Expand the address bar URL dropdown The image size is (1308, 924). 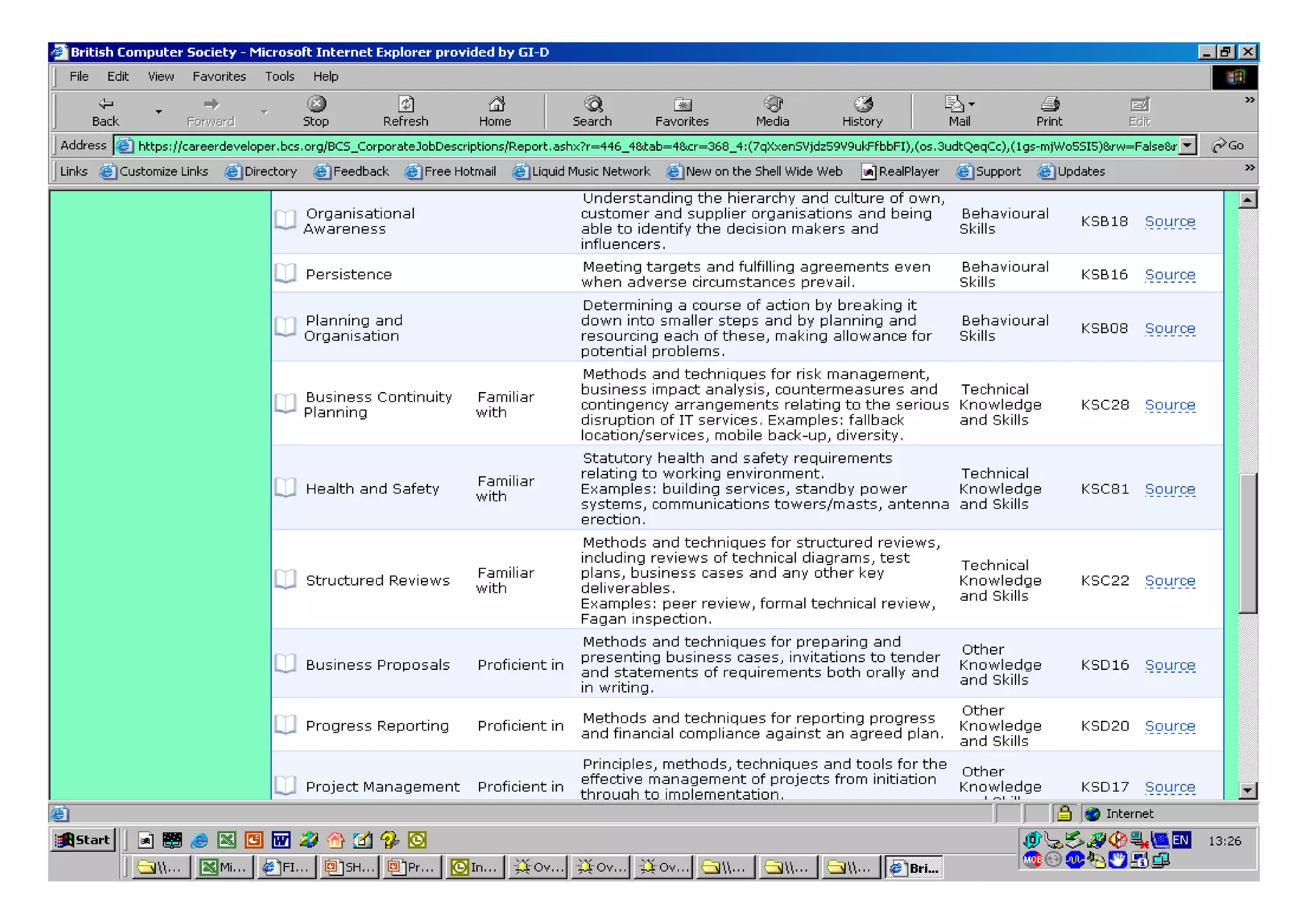(x=1187, y=146)
